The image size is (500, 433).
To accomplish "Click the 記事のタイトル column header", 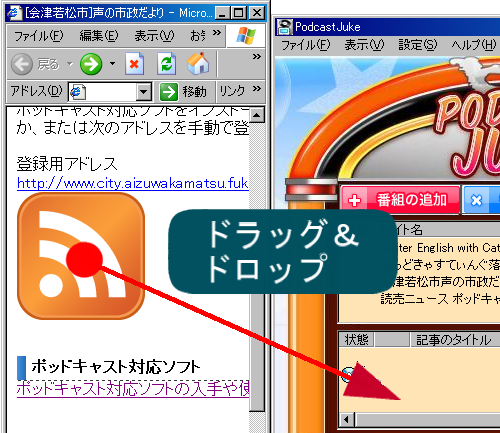I will click(454, 340).
